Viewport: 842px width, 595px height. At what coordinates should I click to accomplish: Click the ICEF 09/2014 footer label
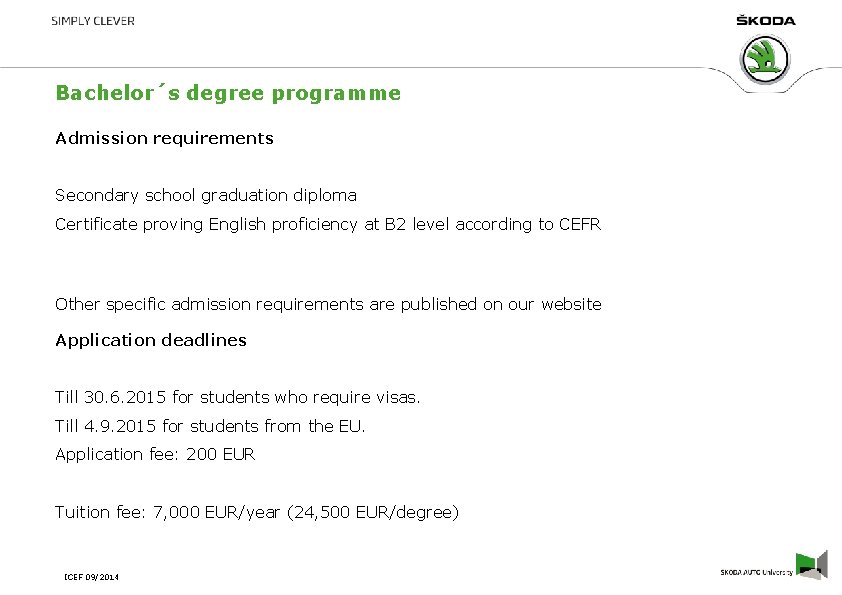point(91,577)
